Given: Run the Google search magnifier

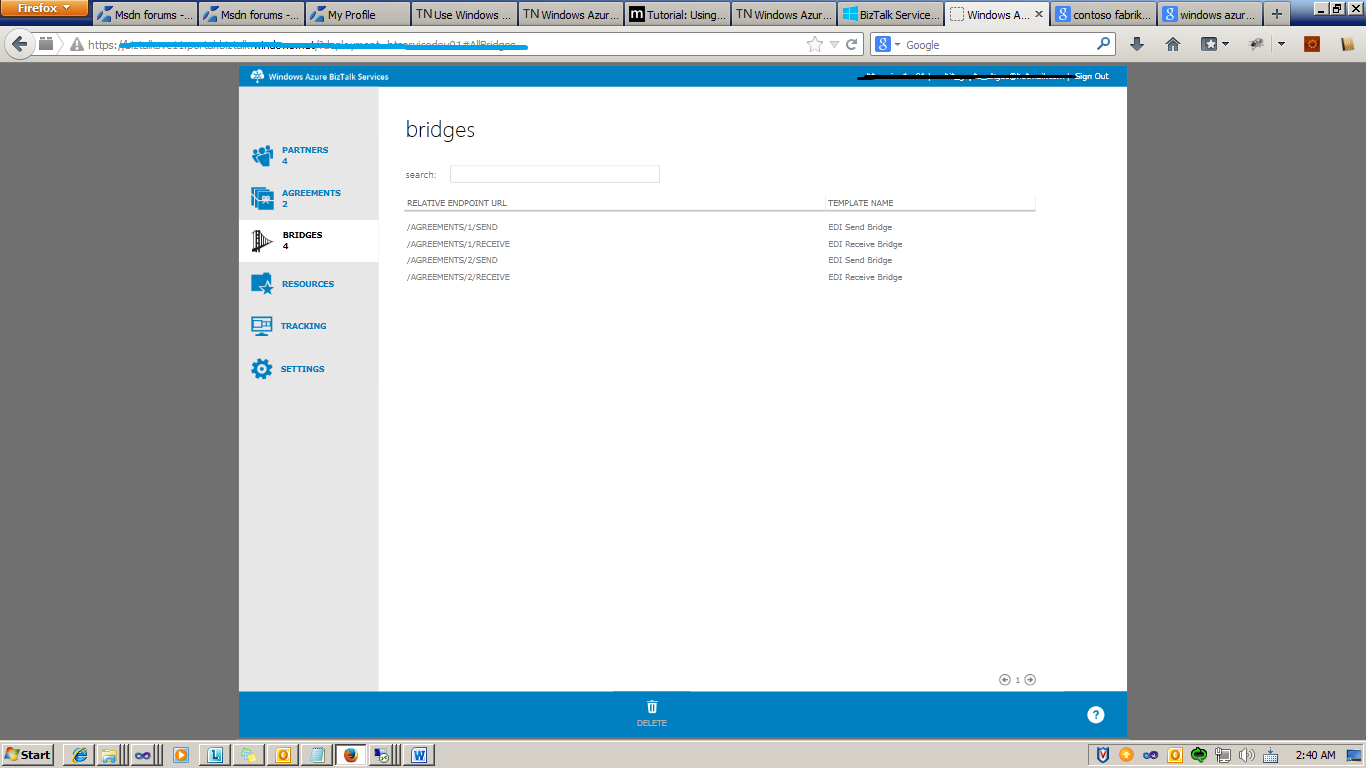Looking at the screenshot, I should 1104,44.
